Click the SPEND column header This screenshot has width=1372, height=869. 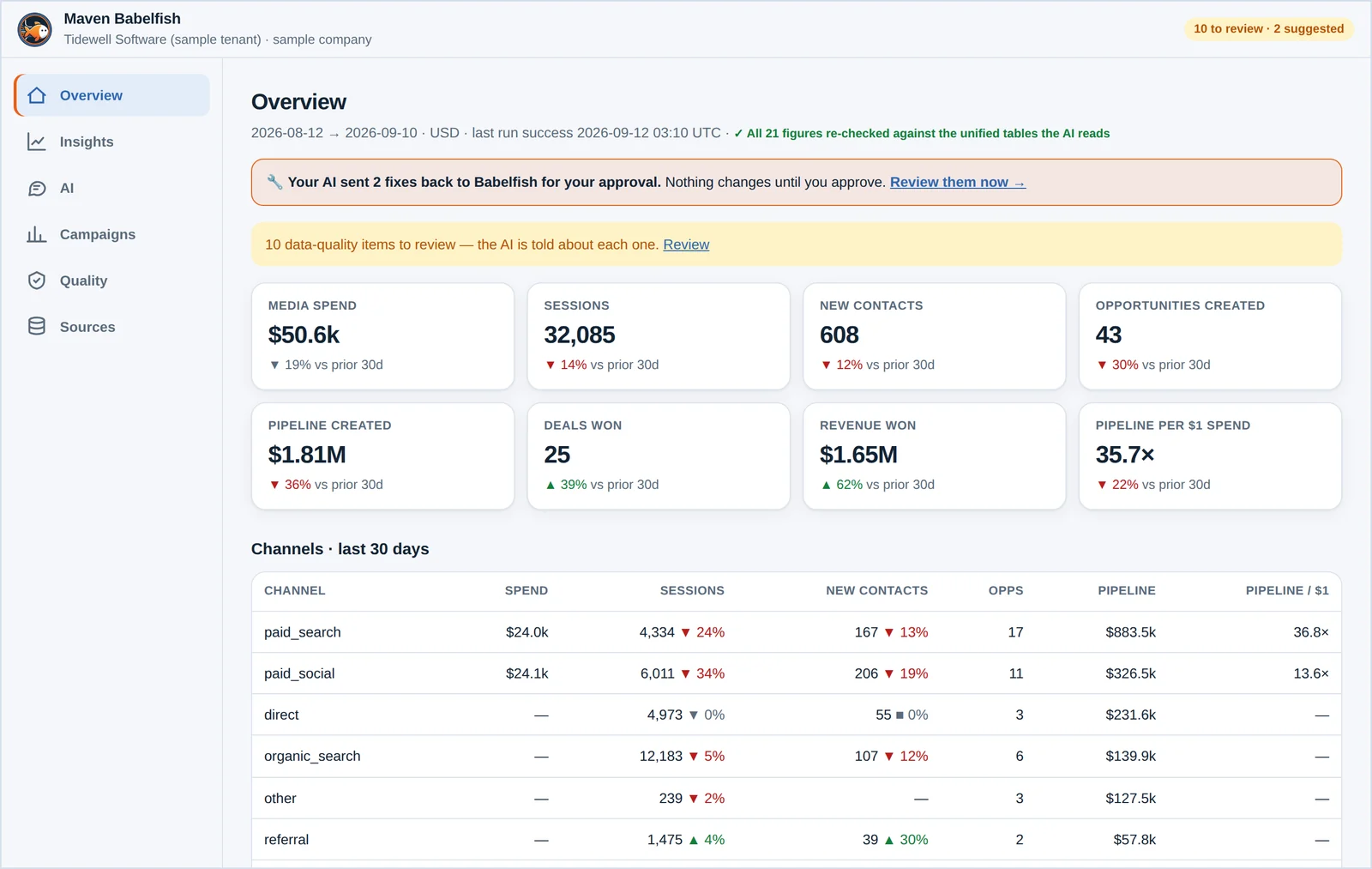click(527, 590)
